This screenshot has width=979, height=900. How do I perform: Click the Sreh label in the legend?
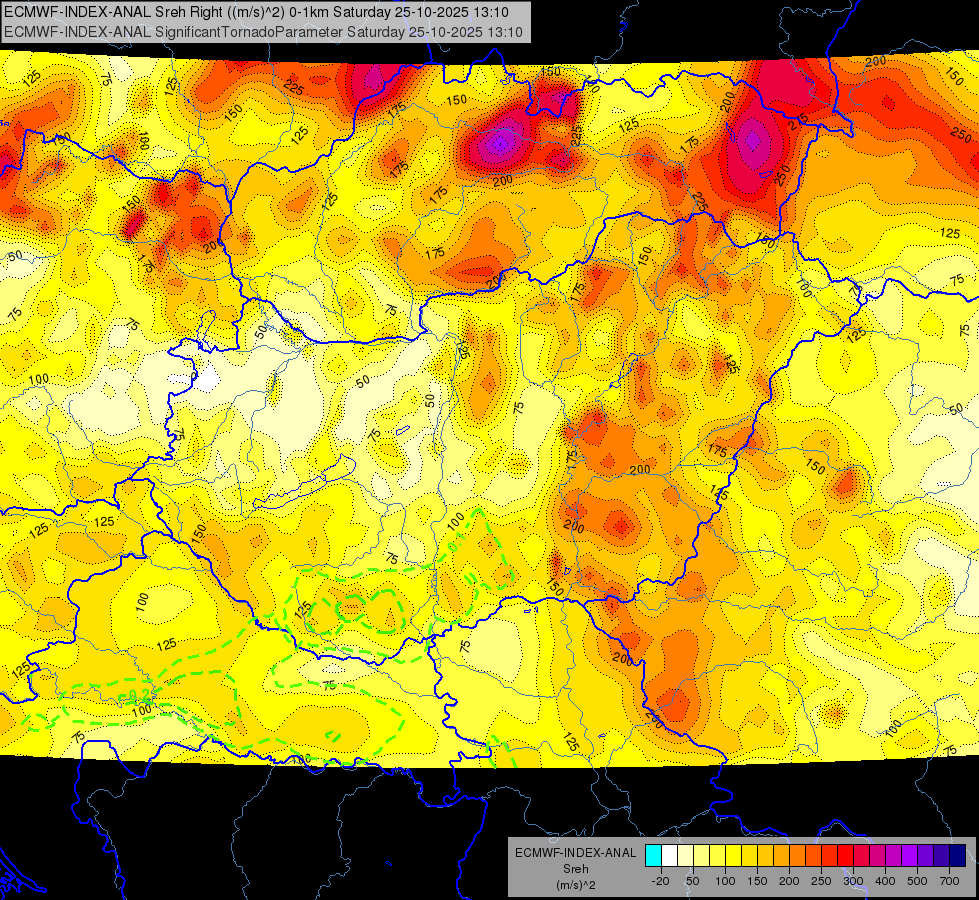coord(576,869)
